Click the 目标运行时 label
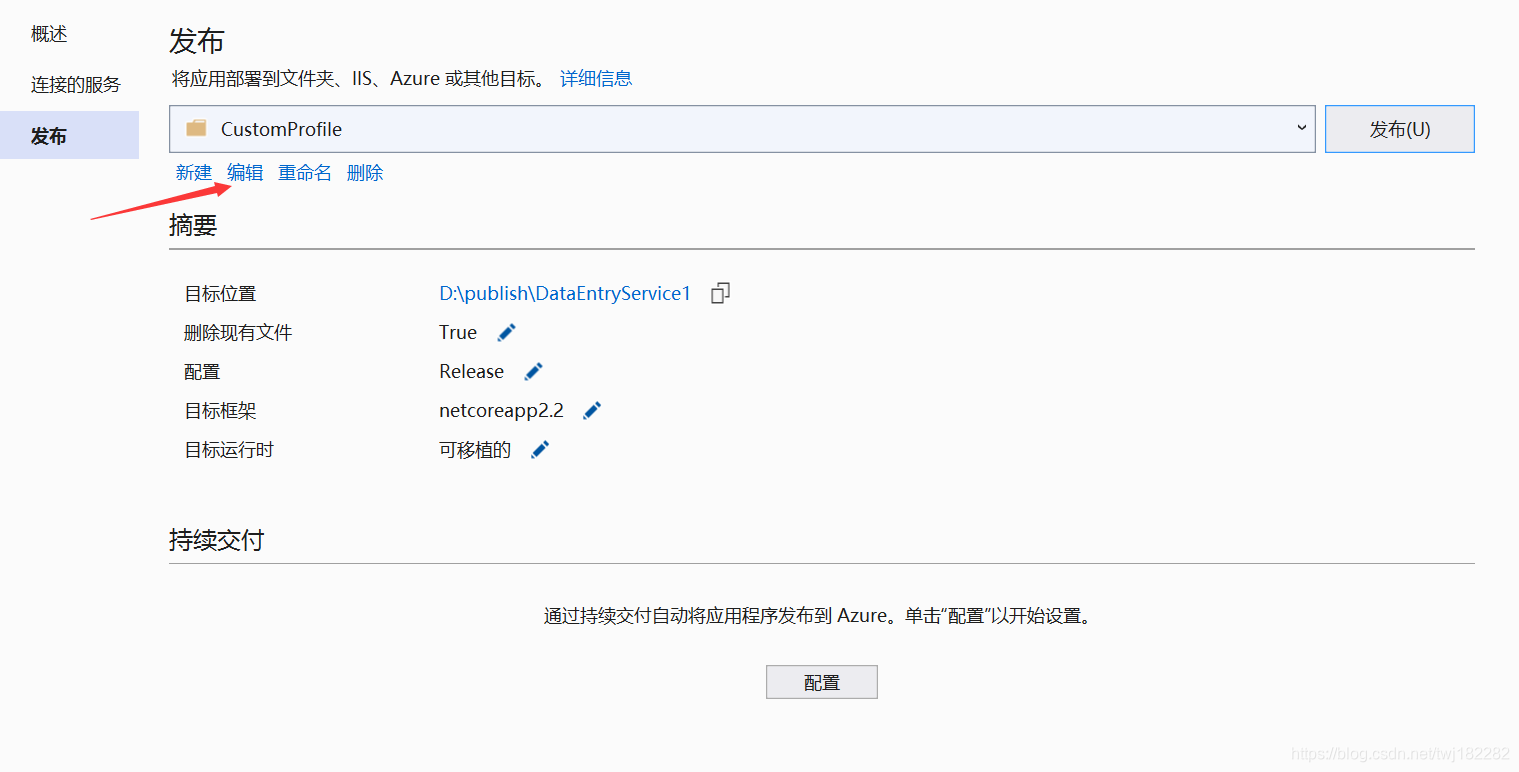Image resolution: width=1519 pixels, height=772 pixels. 229,450
